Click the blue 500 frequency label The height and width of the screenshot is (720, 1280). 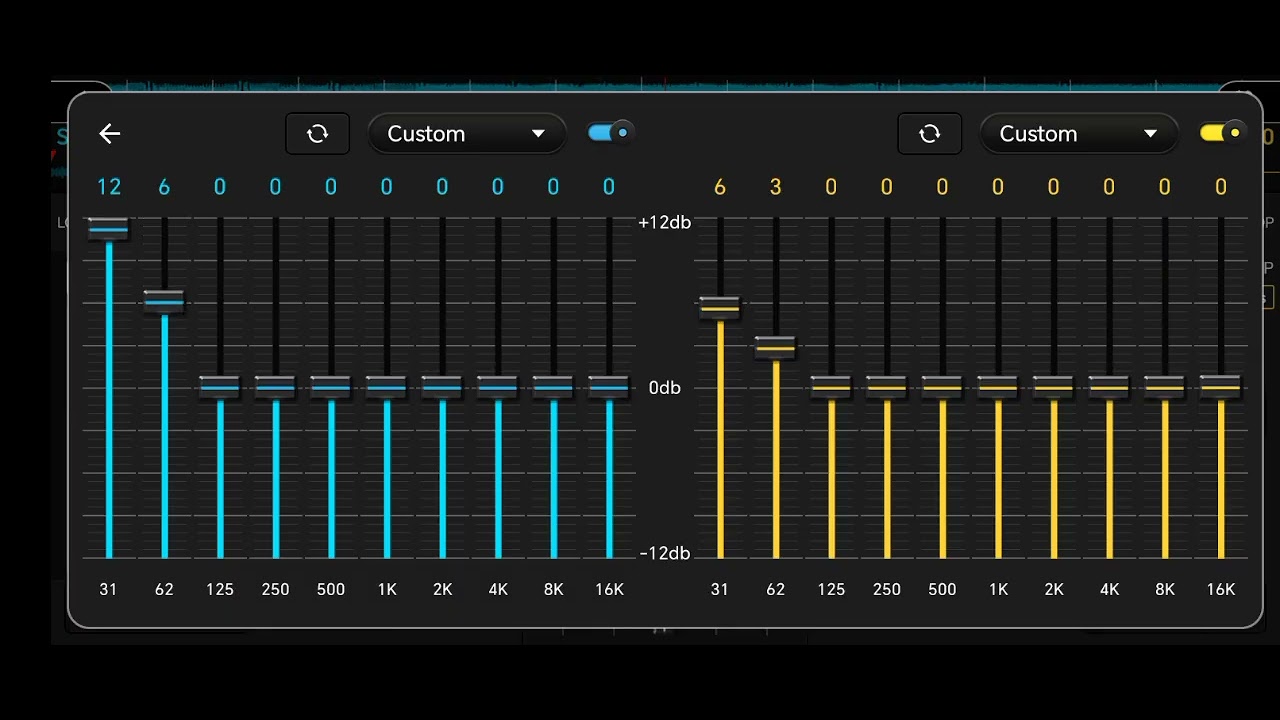(x=331, y=589)
